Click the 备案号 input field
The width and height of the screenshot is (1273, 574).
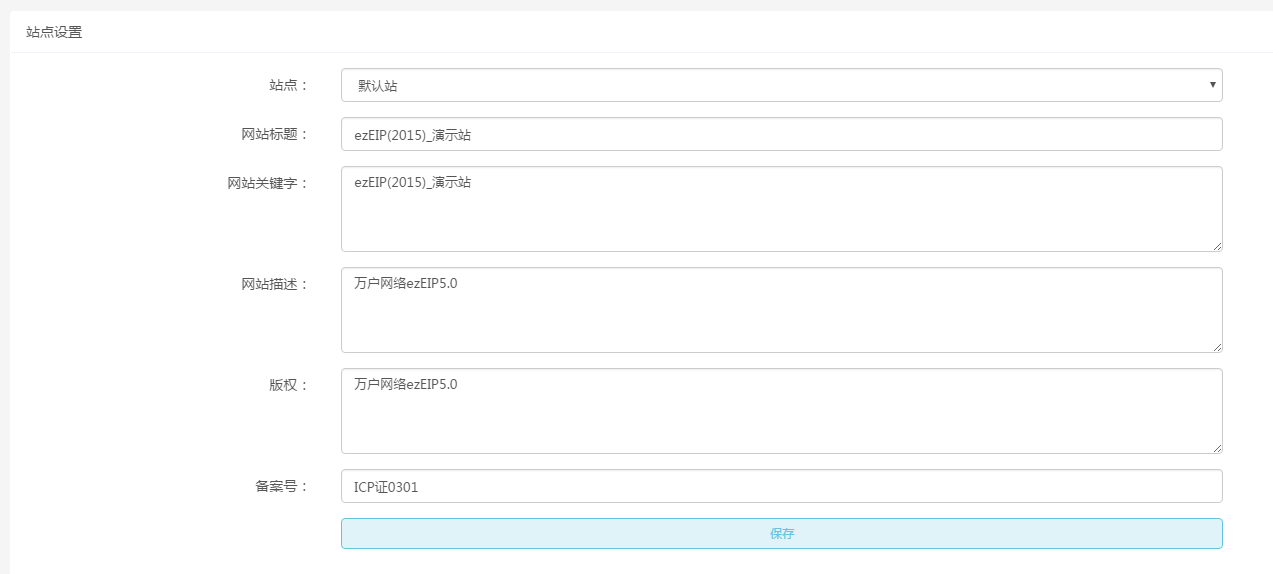point(781,486)
